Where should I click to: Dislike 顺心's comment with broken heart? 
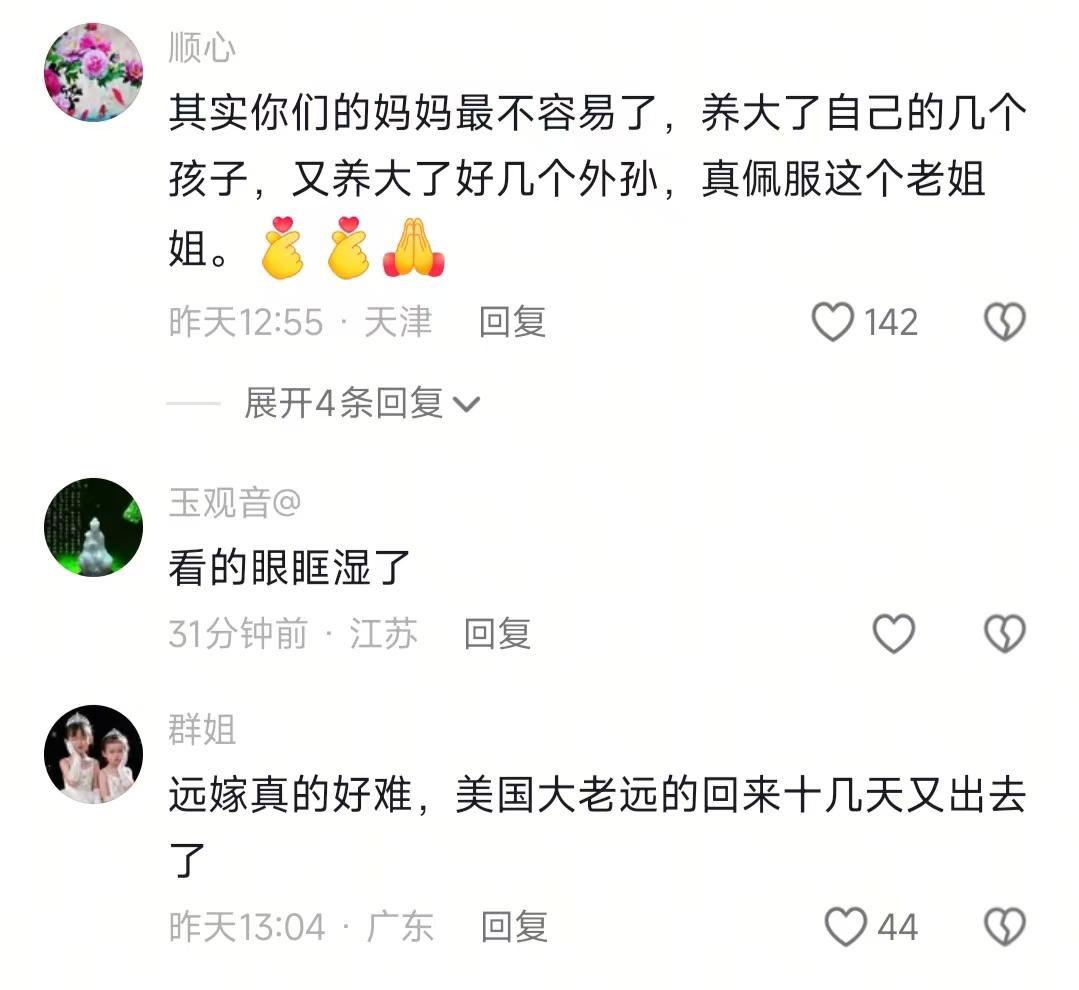point(1005,321)
